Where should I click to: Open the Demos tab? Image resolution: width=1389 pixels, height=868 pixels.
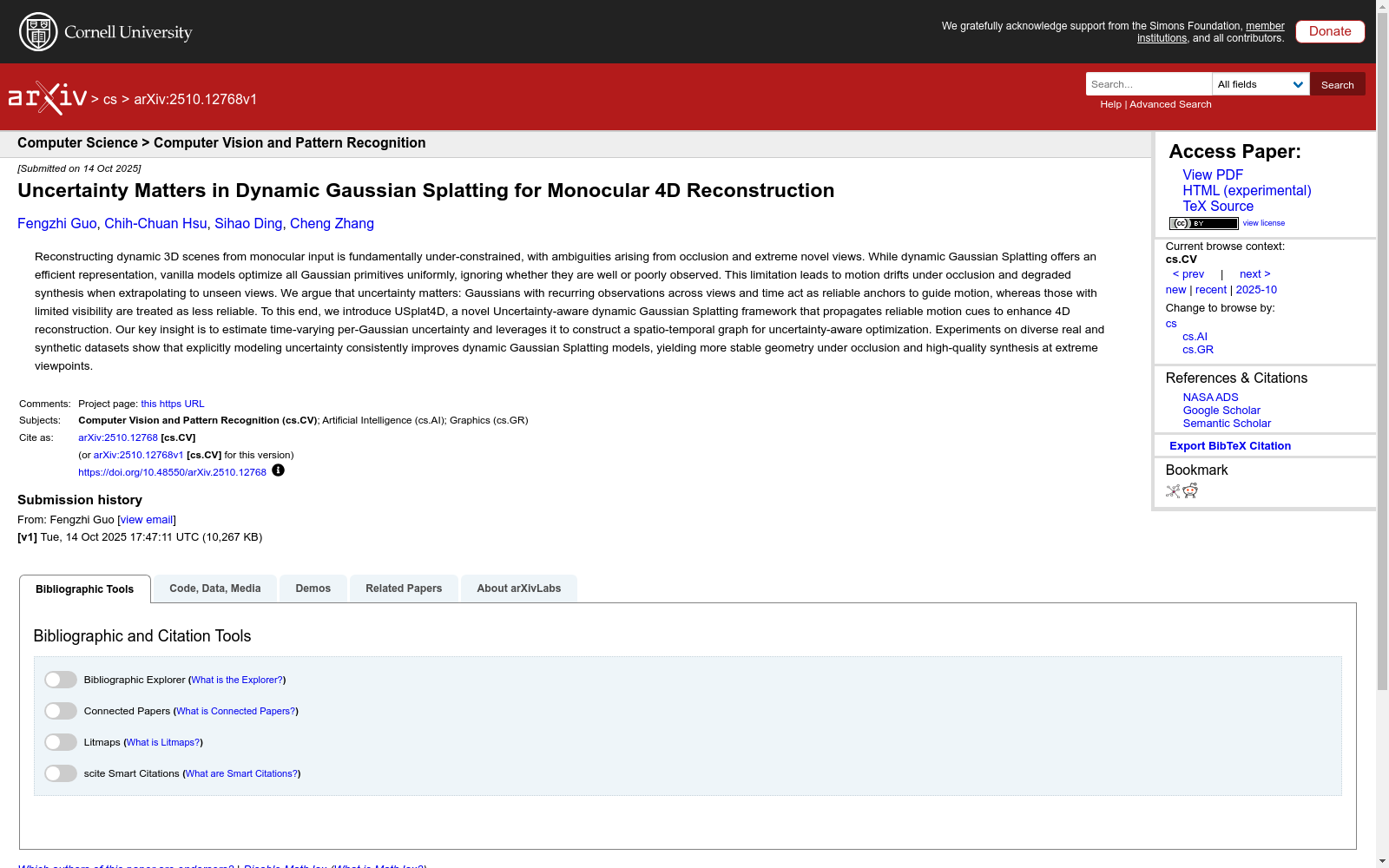pos(313,589)
